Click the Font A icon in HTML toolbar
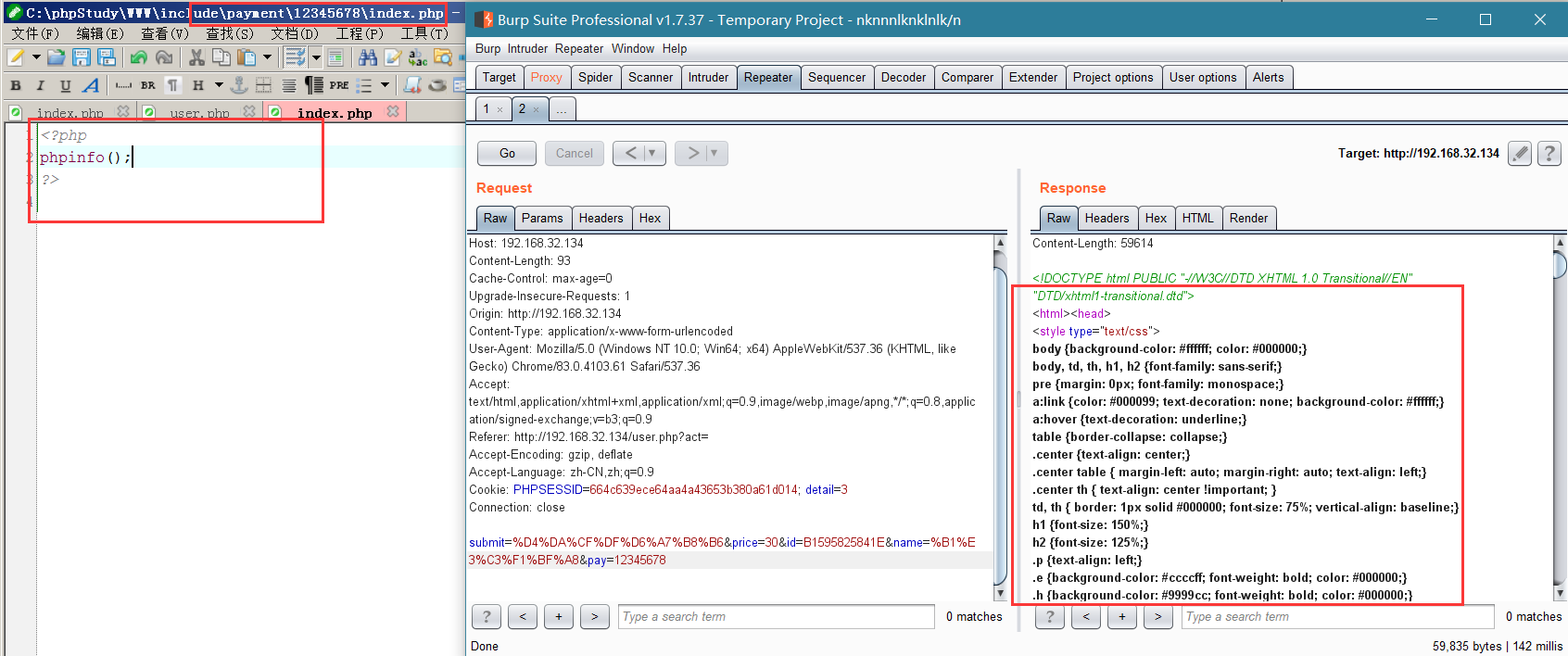The image size is (1568, 656). 90,85
